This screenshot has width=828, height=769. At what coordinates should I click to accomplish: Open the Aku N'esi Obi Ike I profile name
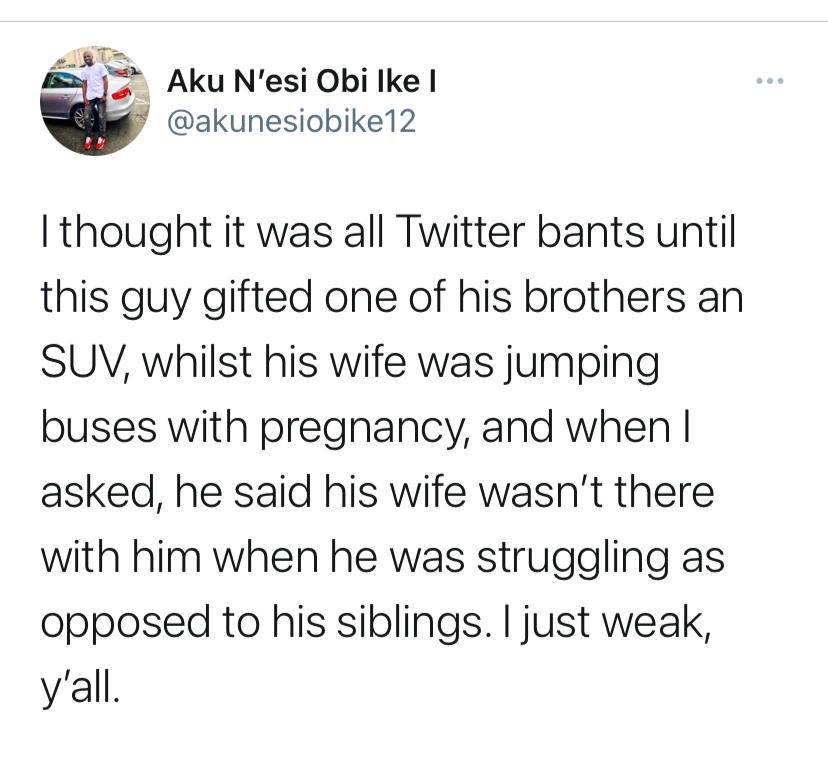coord(302,82)
